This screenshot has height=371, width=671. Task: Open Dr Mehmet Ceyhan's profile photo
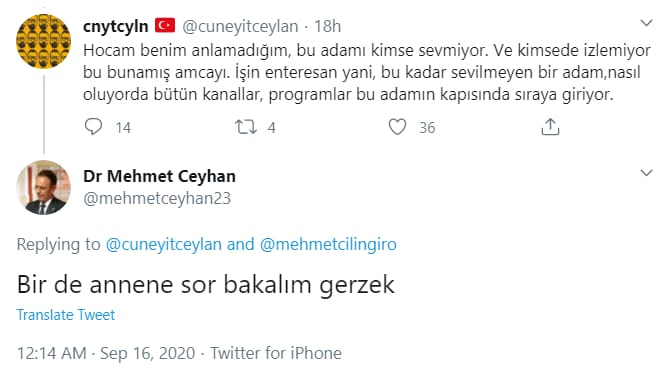pyautogui.click(x=44, y=187)
